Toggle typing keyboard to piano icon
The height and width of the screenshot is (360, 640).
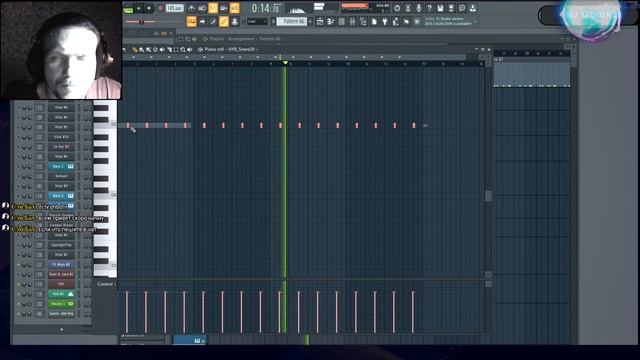coord(191,22)
